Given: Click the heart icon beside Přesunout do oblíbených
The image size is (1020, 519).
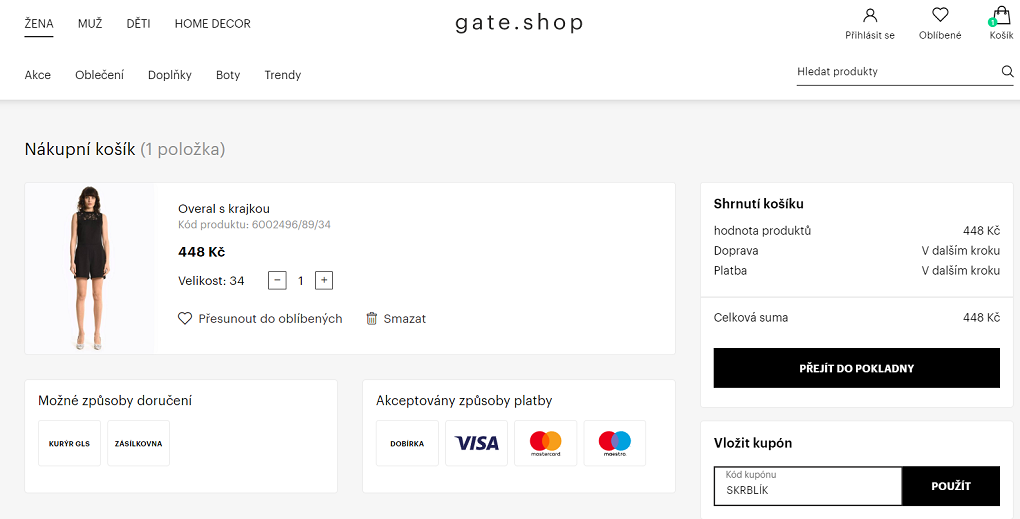Looking at the screenshot, I should click(185, 318).
